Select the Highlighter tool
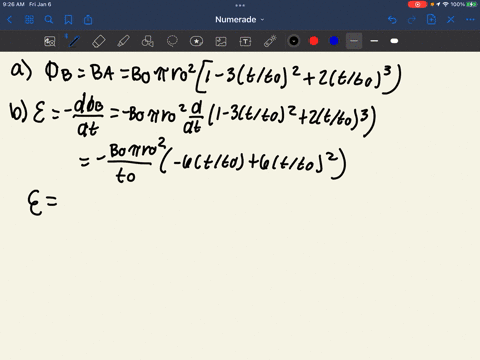 tap(123, 41)
